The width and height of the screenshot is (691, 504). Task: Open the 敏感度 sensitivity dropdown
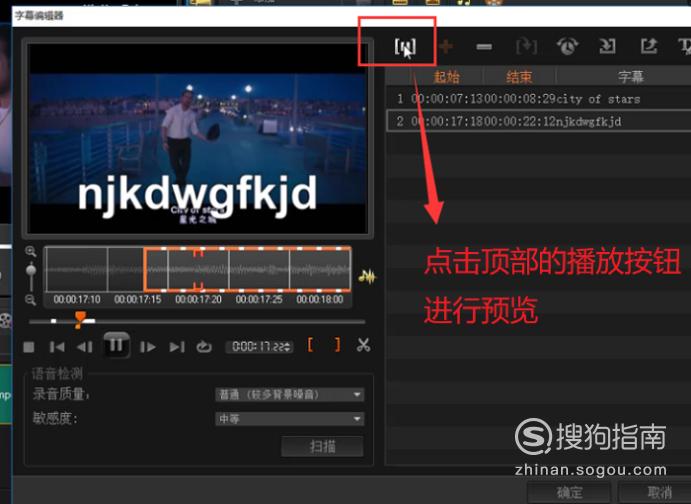tap(290, 419)
